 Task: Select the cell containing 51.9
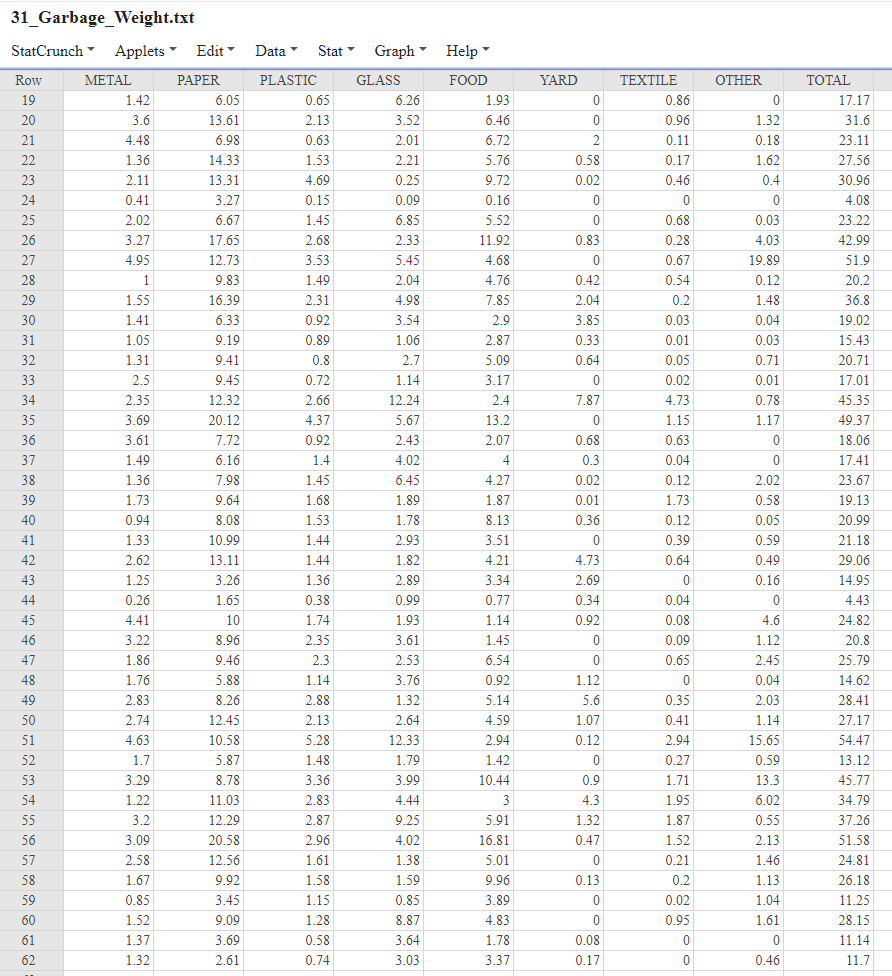(x=827, y=260)
